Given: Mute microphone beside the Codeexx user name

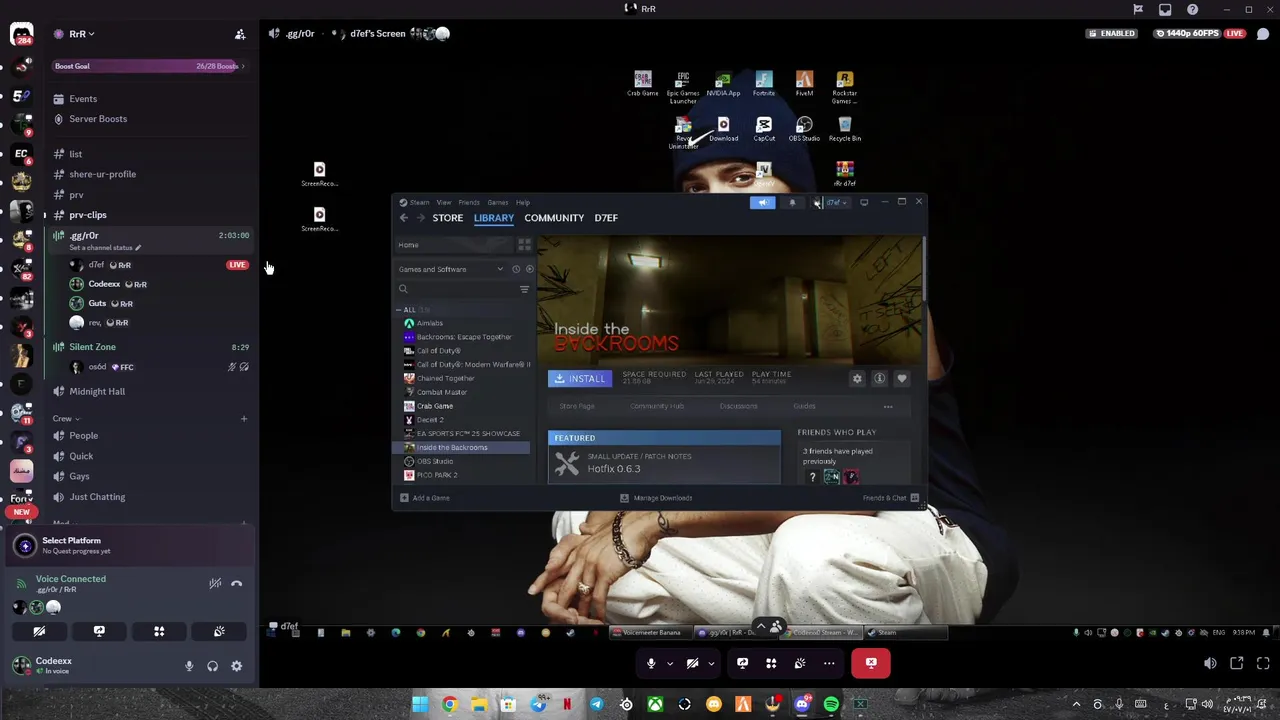Looking at the screenshot, I should point(189,666).
